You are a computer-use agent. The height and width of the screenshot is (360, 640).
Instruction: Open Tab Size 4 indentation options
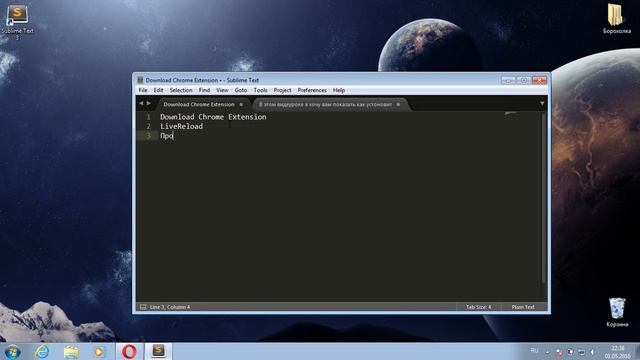coord(478,307)
